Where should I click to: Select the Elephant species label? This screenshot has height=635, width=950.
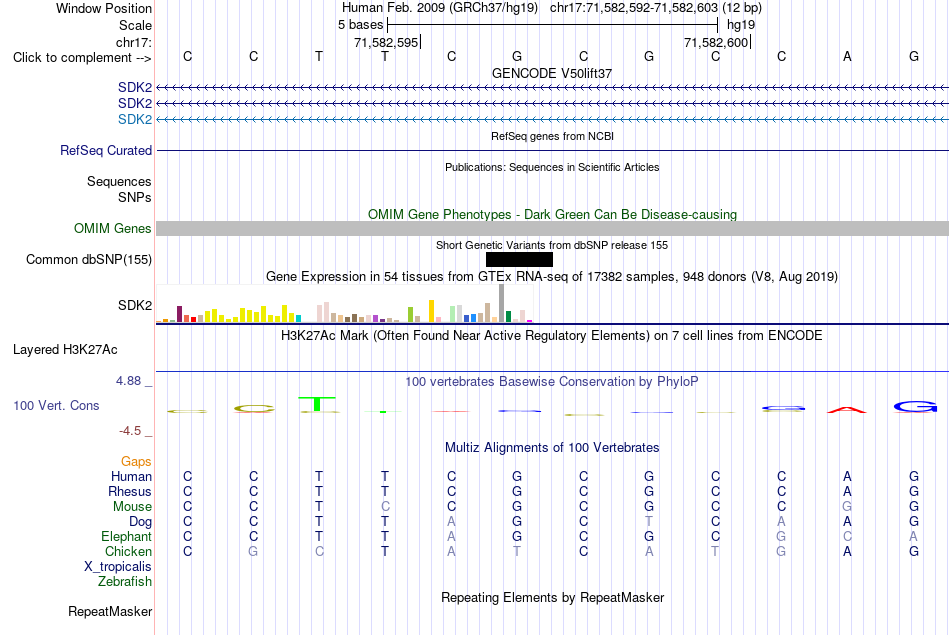pos(127,537)
